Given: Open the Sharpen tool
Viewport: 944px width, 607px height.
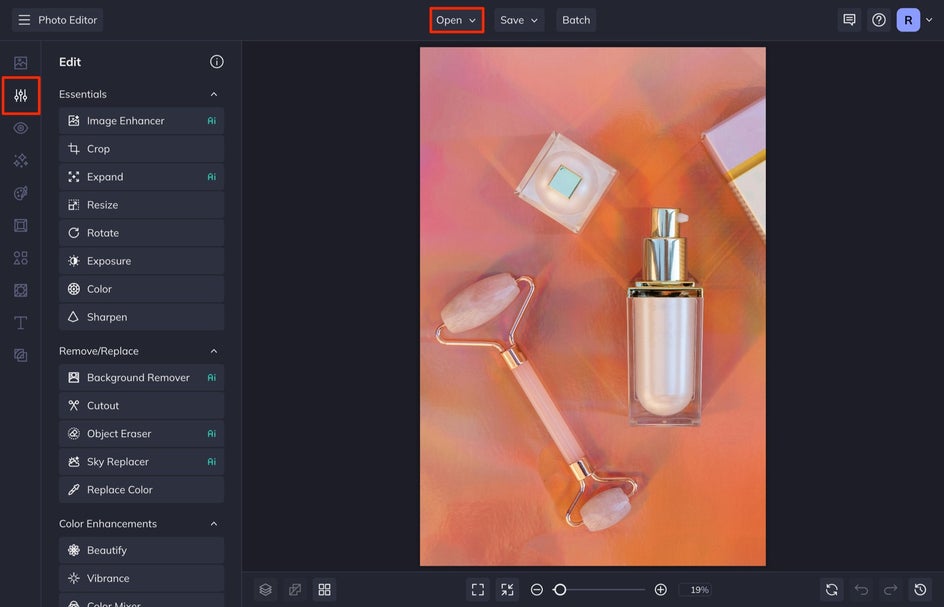Looking at the screenshot, I should (141, 317).
